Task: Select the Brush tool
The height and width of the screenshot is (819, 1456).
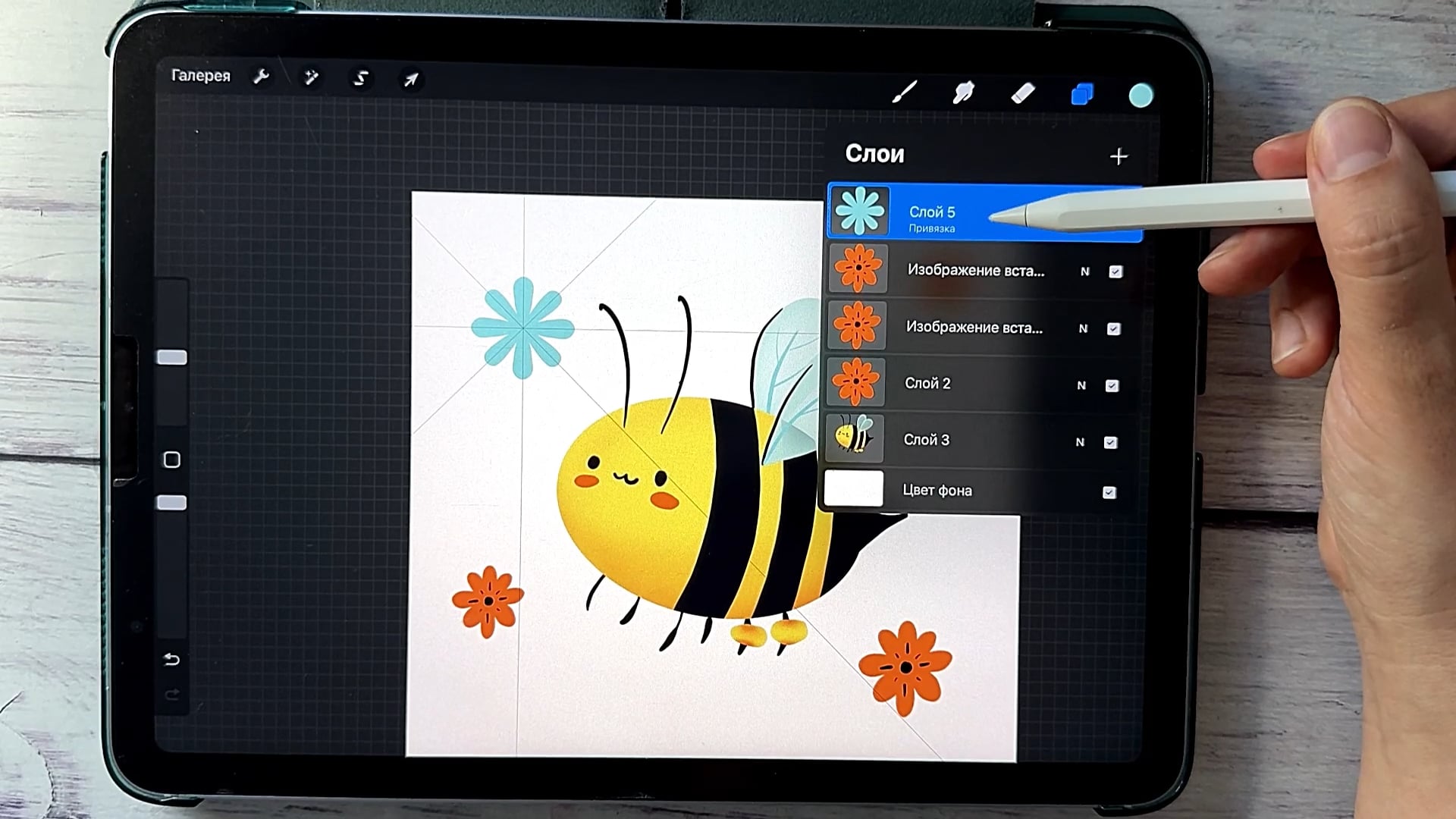Action: (904, 93)
